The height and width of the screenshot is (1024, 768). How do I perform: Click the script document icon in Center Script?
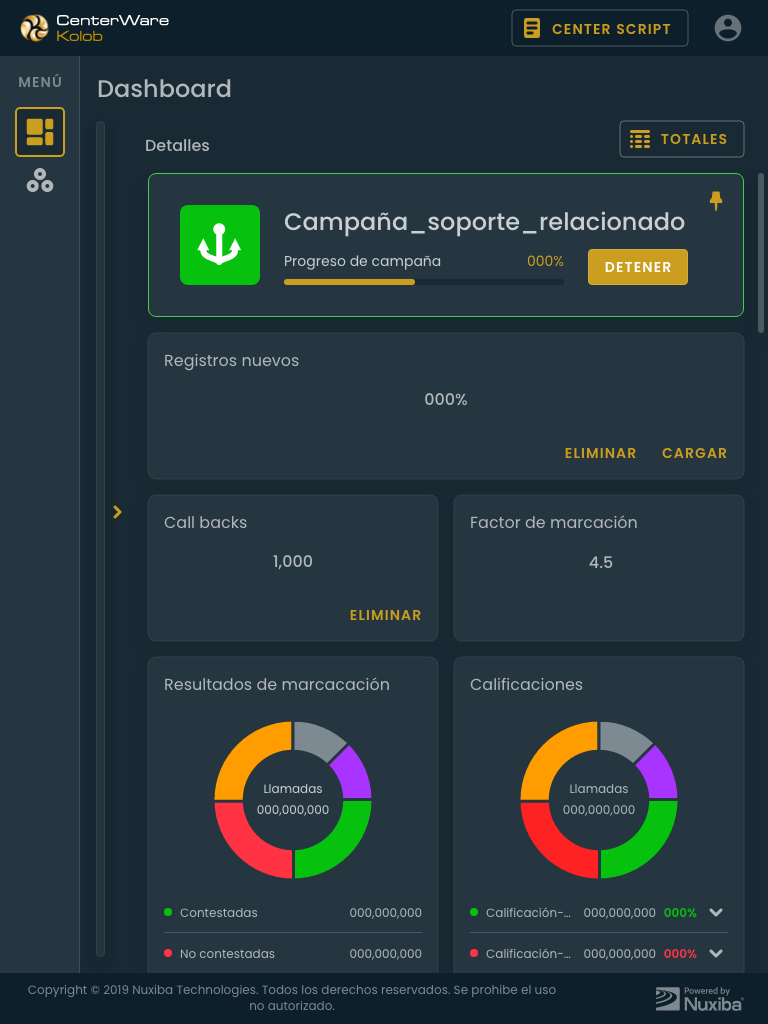tap(532, 29)
